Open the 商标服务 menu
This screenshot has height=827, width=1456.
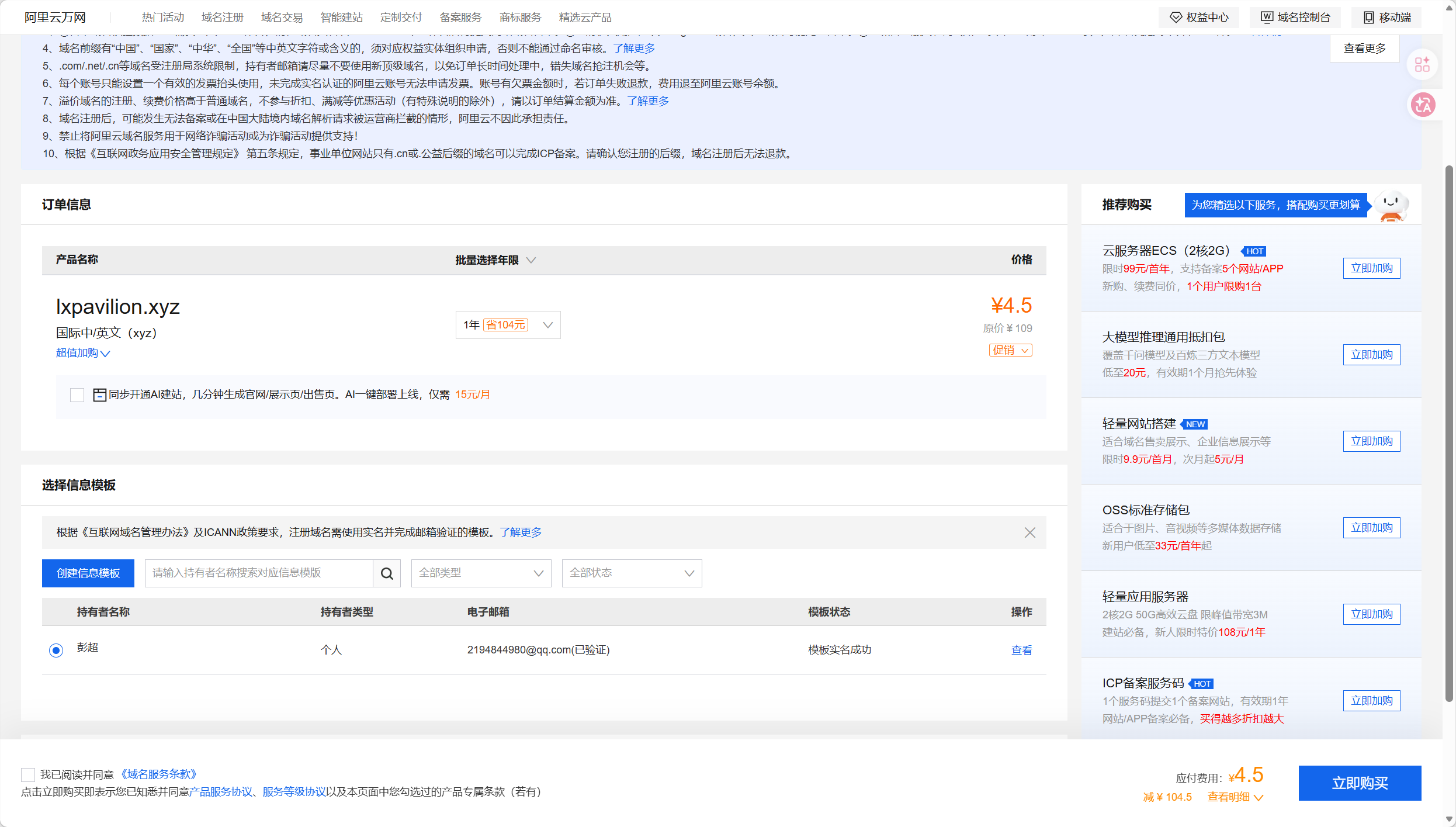click(x=521, y=18)
